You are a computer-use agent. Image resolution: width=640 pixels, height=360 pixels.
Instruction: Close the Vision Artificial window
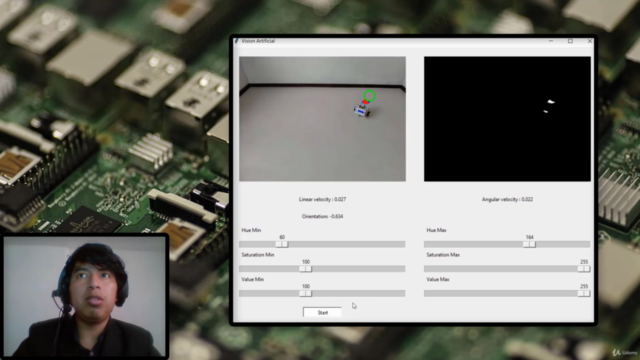(x=589, y=41)
